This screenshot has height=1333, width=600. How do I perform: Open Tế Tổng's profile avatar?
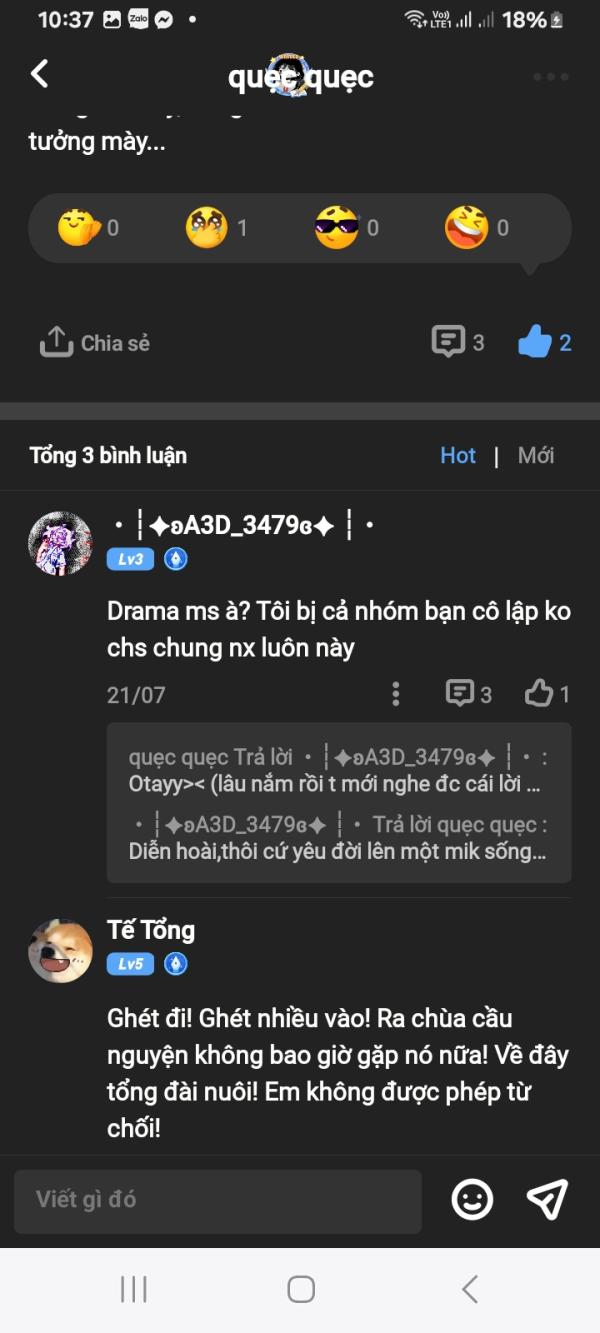60,951
